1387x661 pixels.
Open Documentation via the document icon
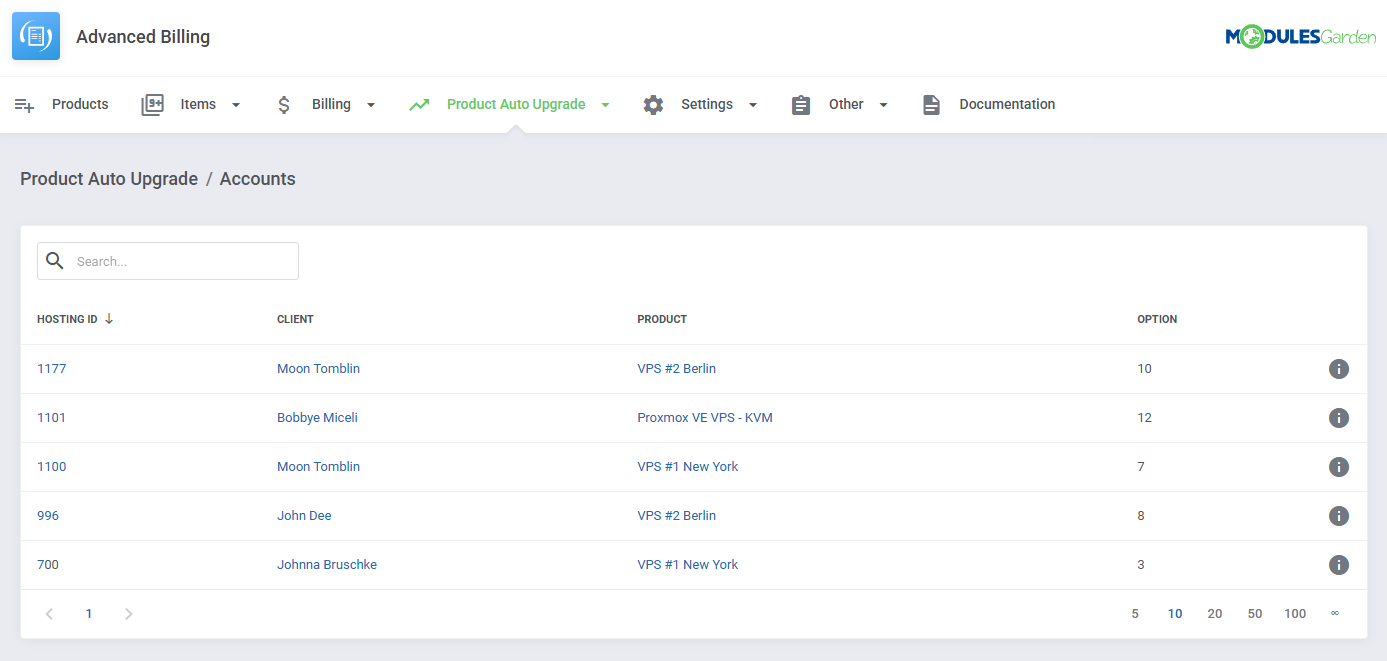[x=931, y=103]
